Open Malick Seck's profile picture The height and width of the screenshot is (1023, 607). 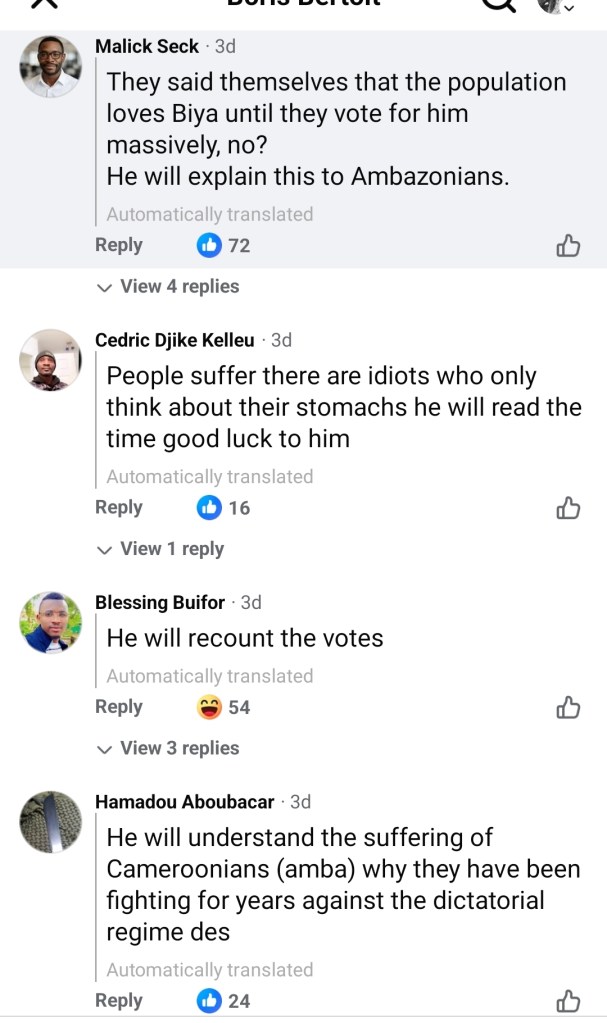pos(50,66)
